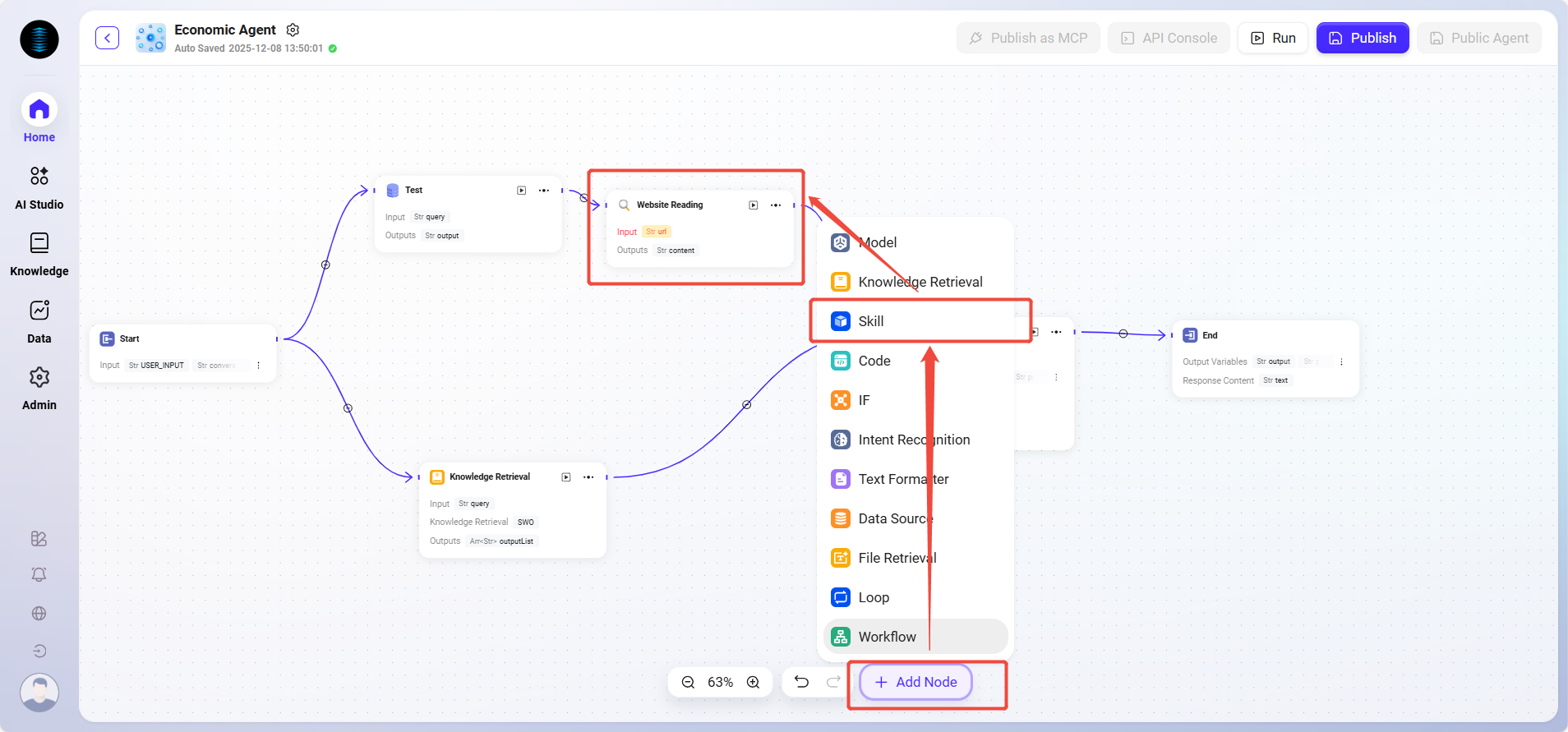Click the back arrow button

coord(107,38)
